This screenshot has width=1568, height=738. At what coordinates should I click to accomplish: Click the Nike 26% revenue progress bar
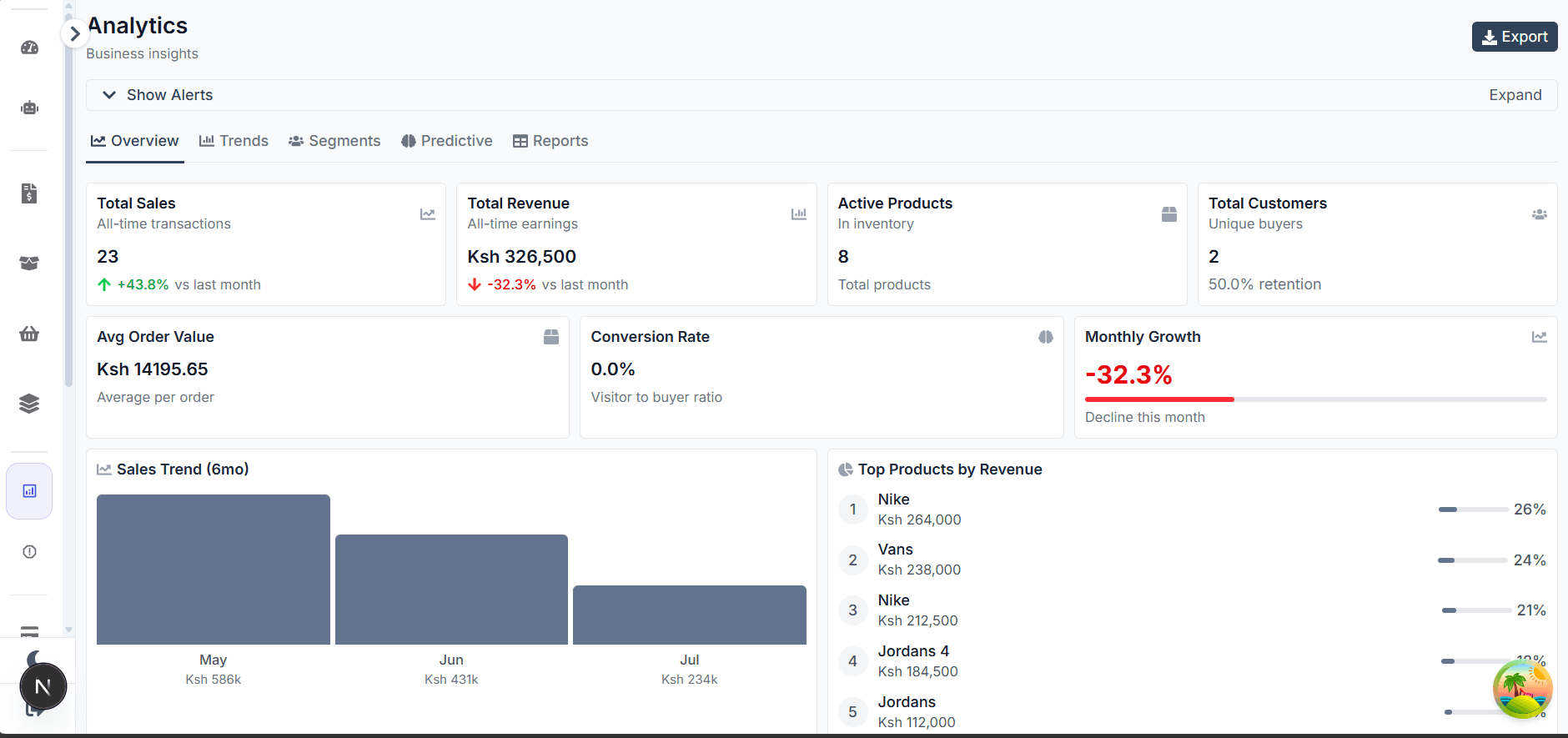tap(1472, 510)
